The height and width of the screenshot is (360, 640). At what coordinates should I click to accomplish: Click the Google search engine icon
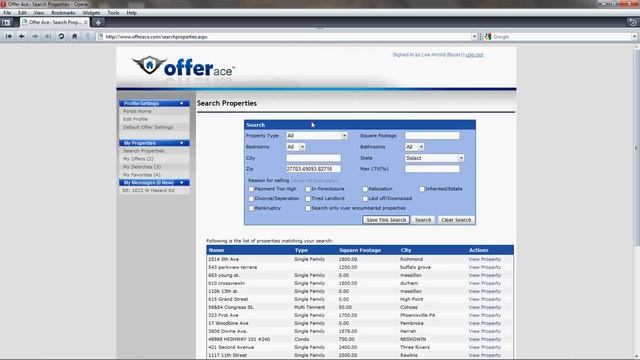(488, 36)
